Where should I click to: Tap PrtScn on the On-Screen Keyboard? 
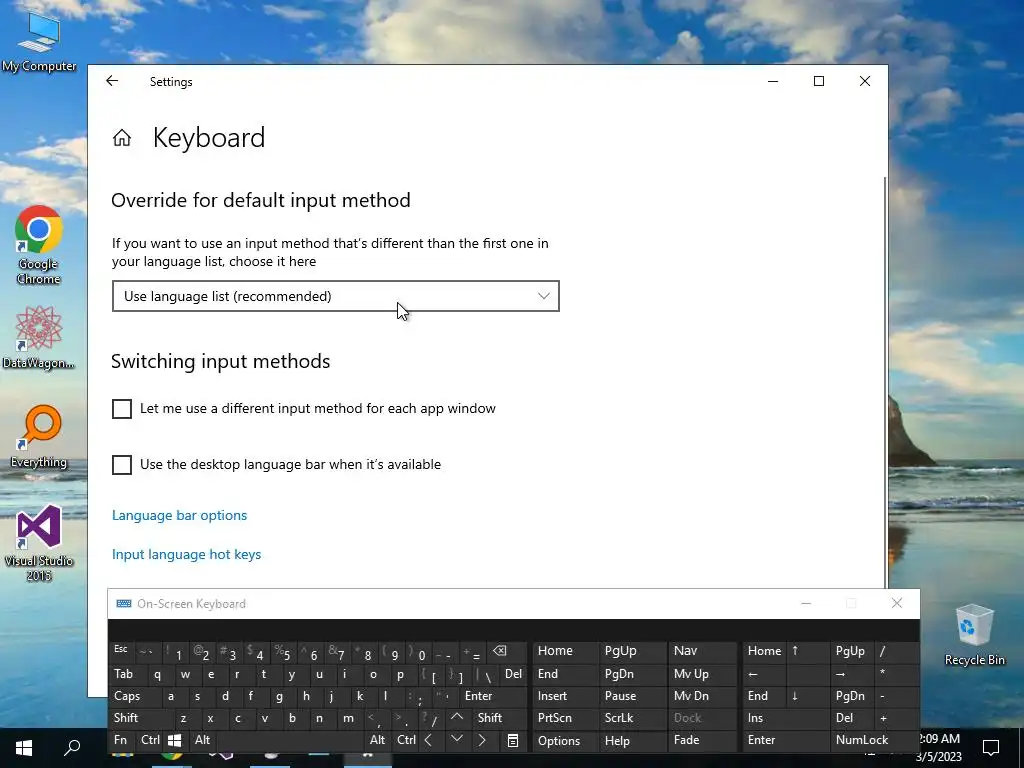pos(566,718)
